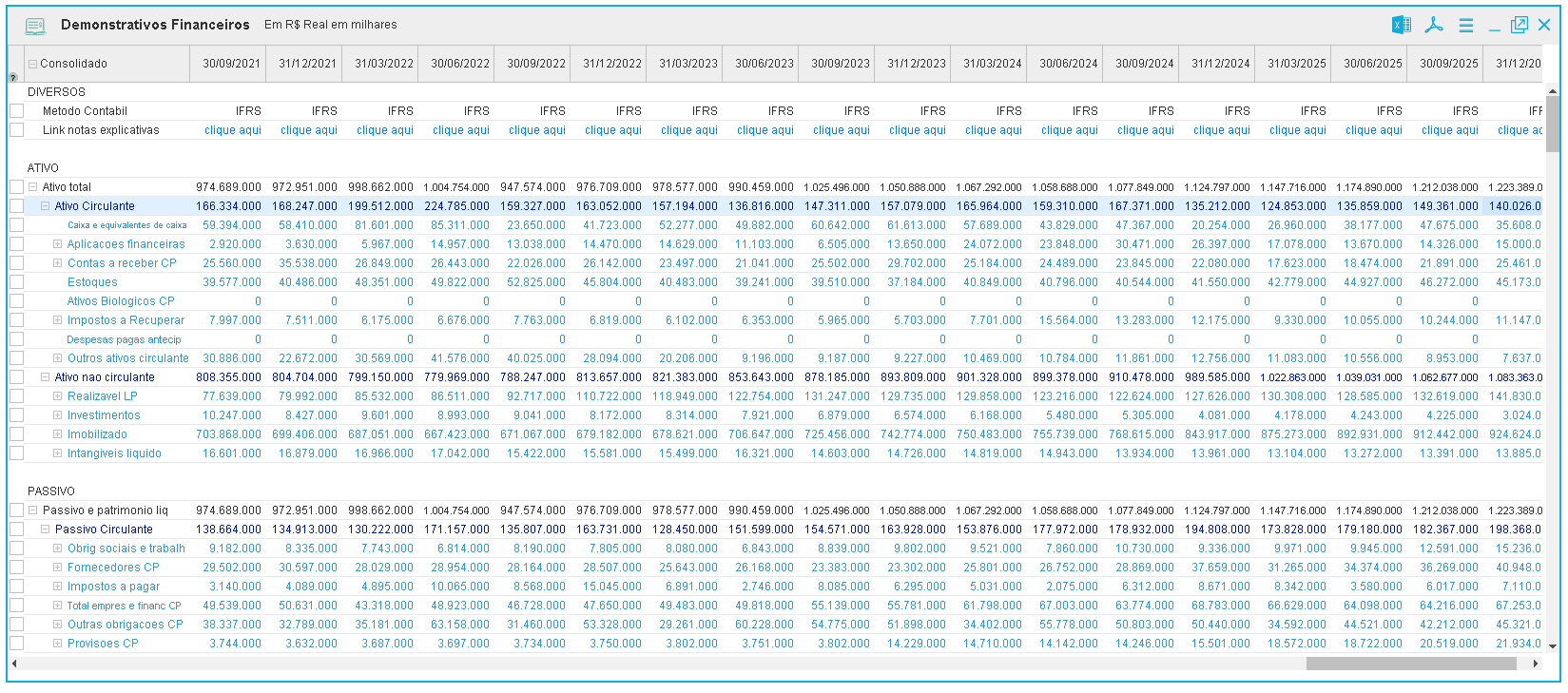Screen dimensions: 1568x693
Task: Click Imobilizado value 703.868.000
Action: [228, 434]
